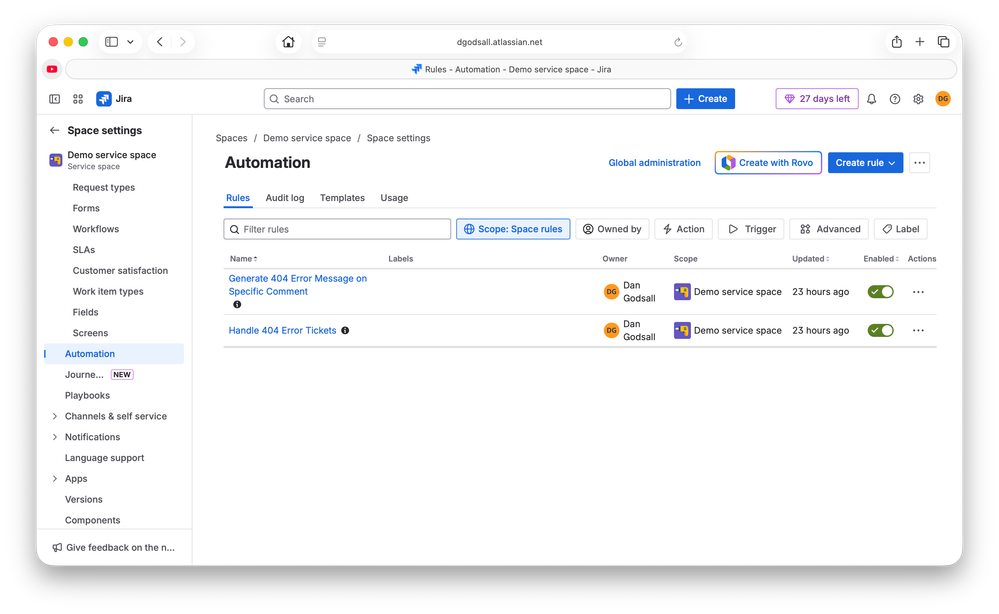Click the Safari sidebar toggle icon
This screenshot has width=999, height=614.
tap(111, 42)
